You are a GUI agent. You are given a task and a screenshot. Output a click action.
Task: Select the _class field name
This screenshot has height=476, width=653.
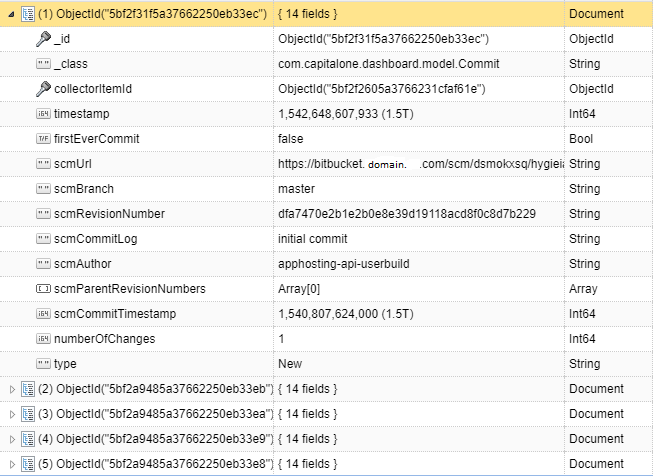(x=71, y=64)
